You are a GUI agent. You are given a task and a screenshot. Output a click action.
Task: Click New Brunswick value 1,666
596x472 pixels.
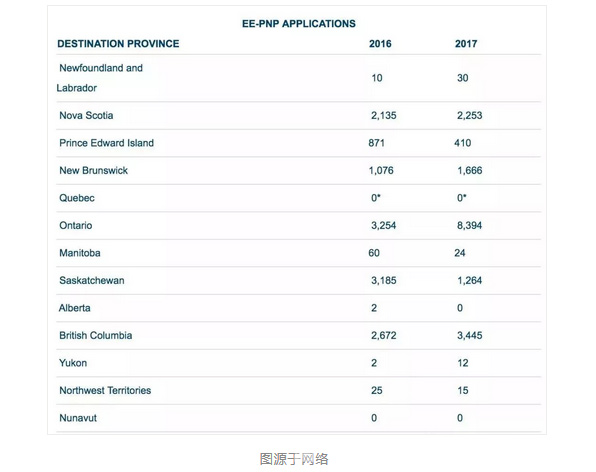[x=470, y=170]
